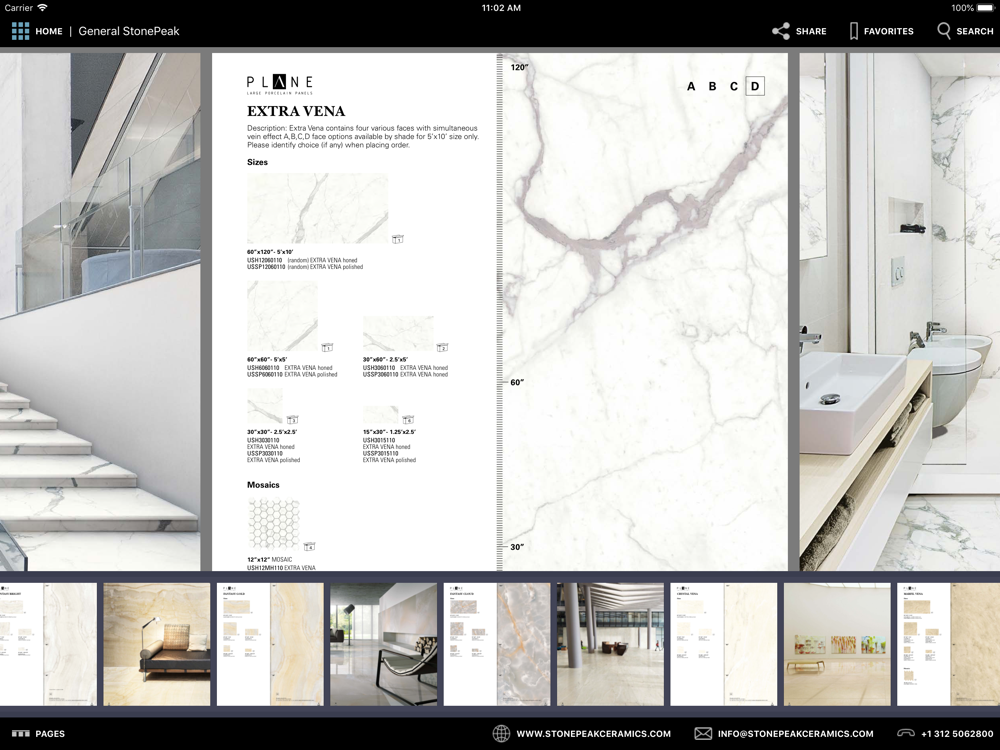
Task: Open the last spec page thumbnail in the strip
Action: tap(948, 644)
